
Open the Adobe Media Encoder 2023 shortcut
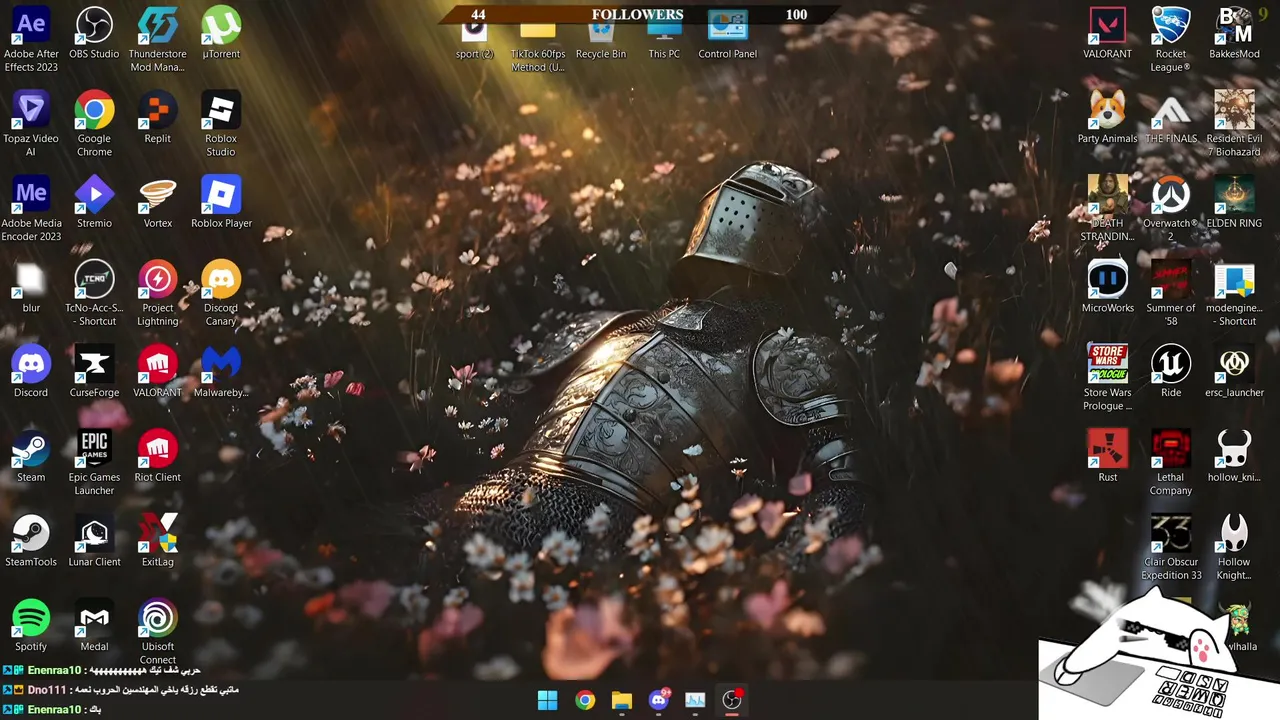[31, 194]
